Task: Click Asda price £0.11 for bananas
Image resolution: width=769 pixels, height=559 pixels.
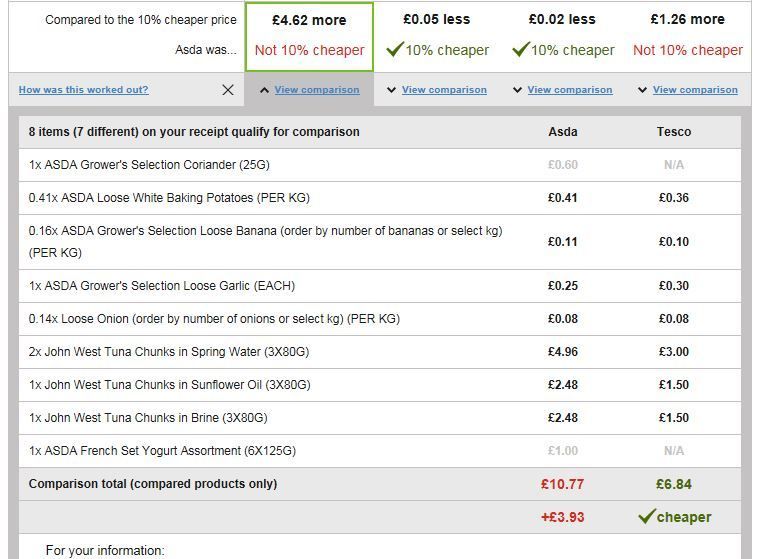Action: coord(563,242)
